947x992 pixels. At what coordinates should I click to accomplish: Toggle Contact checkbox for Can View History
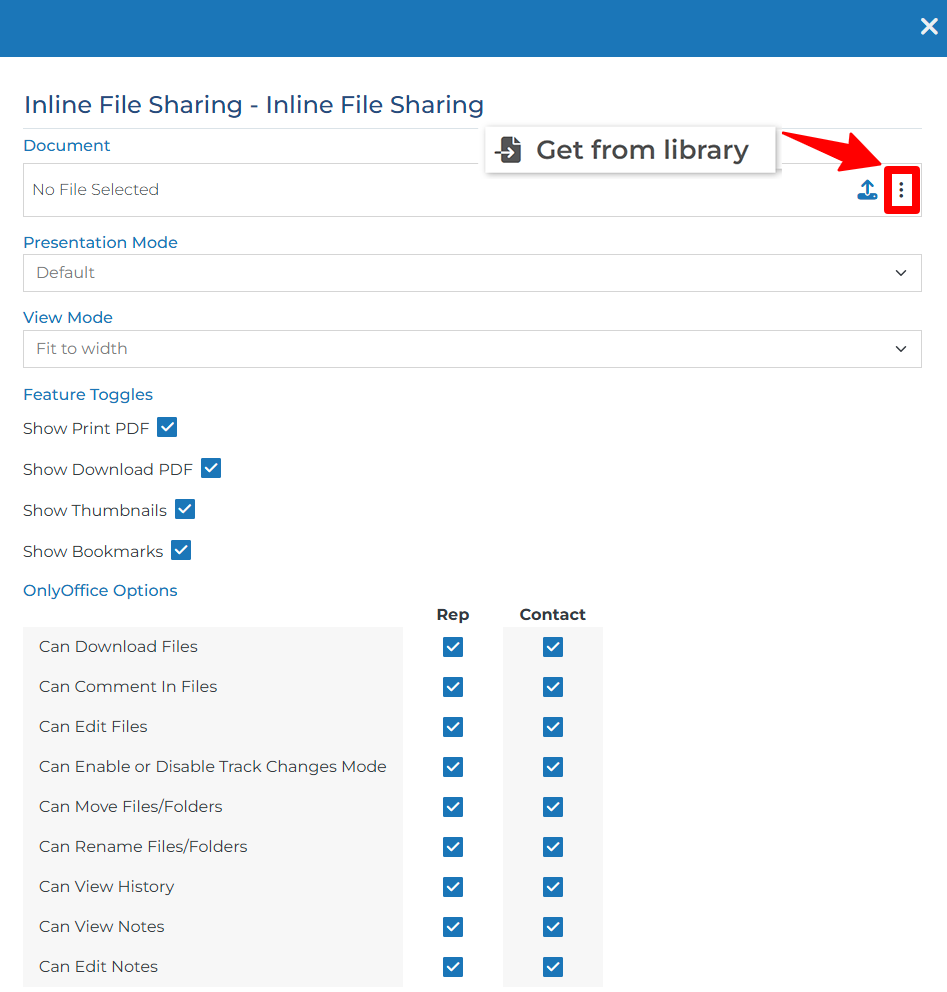(x=553, y=887)
